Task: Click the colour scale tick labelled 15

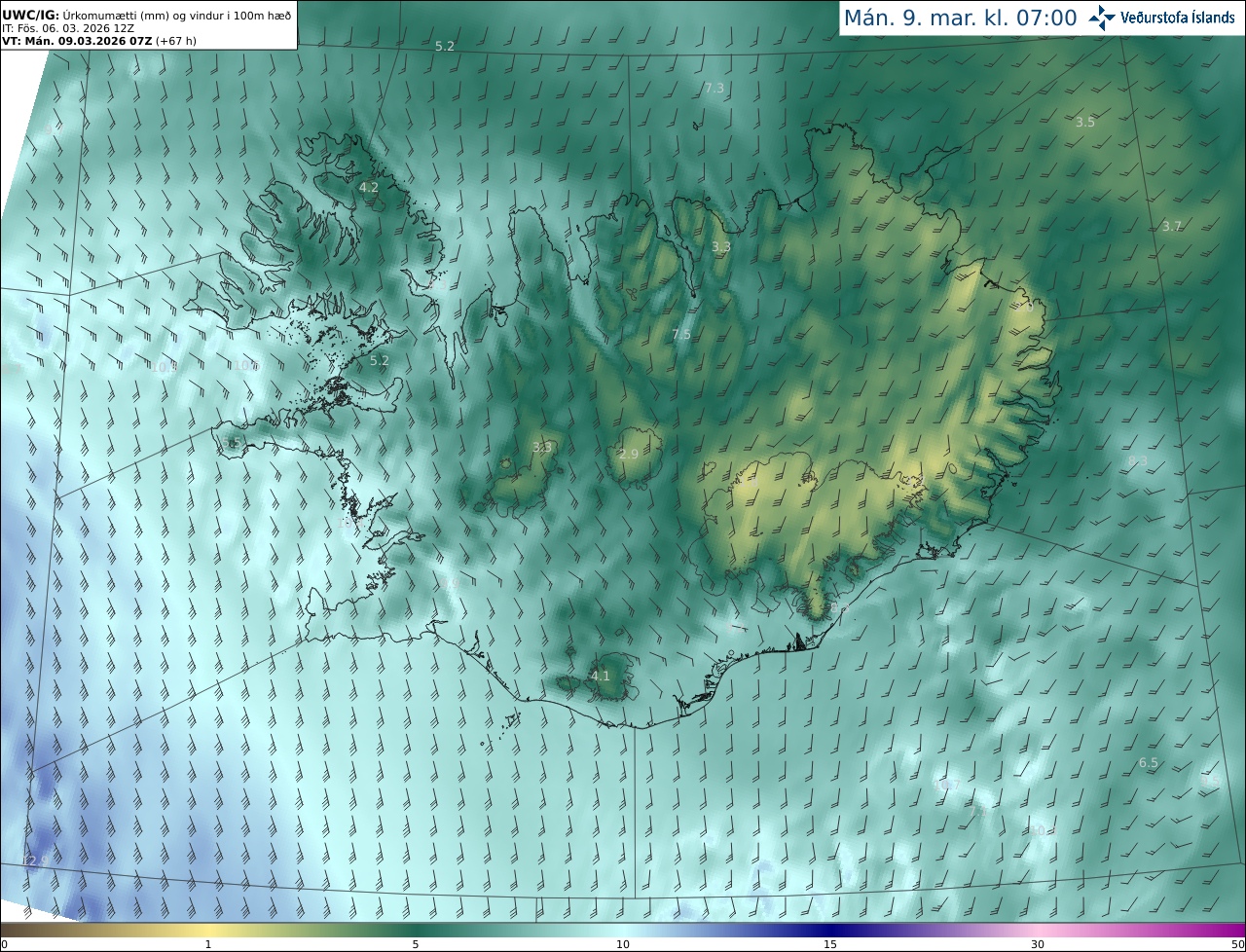Action: 830,944
